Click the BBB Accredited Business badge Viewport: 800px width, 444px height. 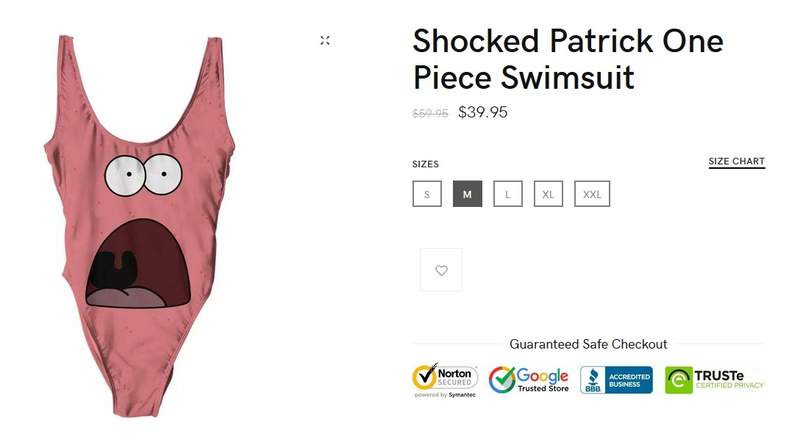click(616, 380)
